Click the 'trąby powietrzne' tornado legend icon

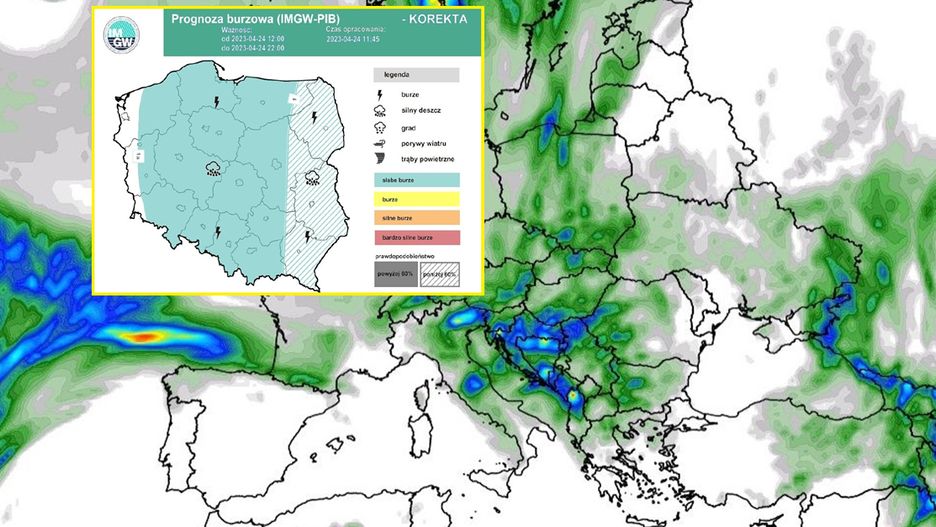click(x=379, y=159)
